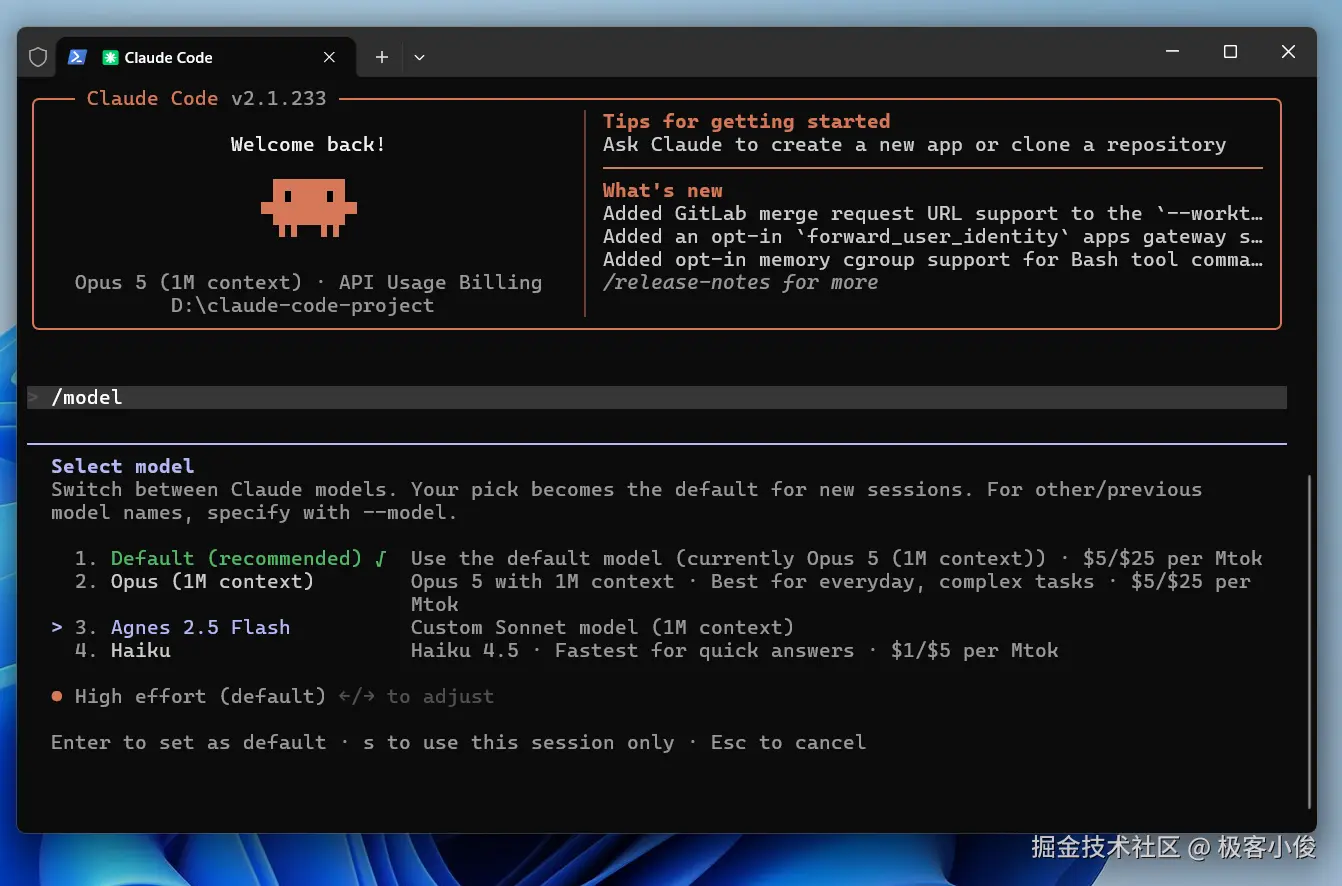Click the Claude Code v2.1.233 title
Screen dimensions: 1342x886
click(x=206, y=98)
